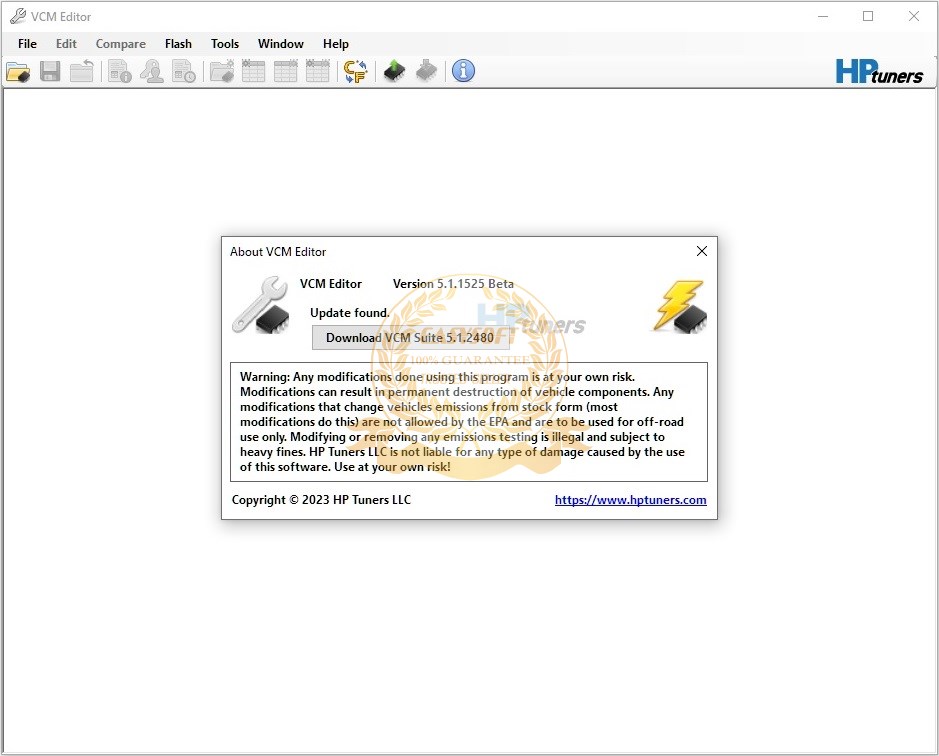Open the Help menu

(x=335, y=44)
